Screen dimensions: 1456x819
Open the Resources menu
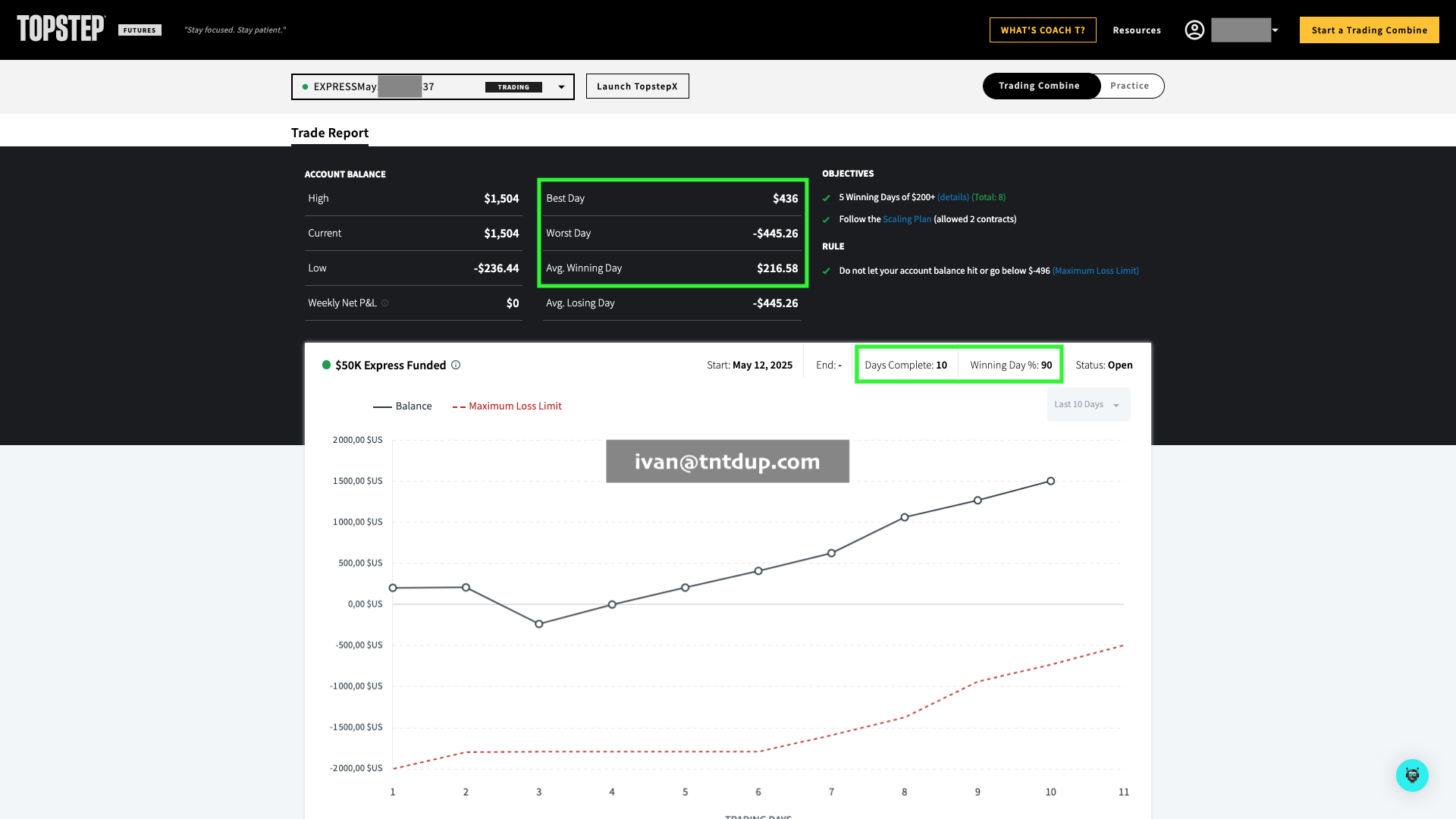point(1137,30)
